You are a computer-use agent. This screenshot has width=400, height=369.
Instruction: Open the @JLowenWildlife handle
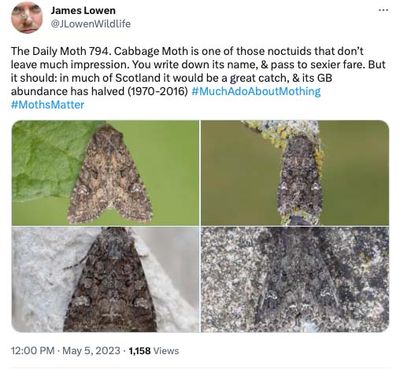coord(90,24)
